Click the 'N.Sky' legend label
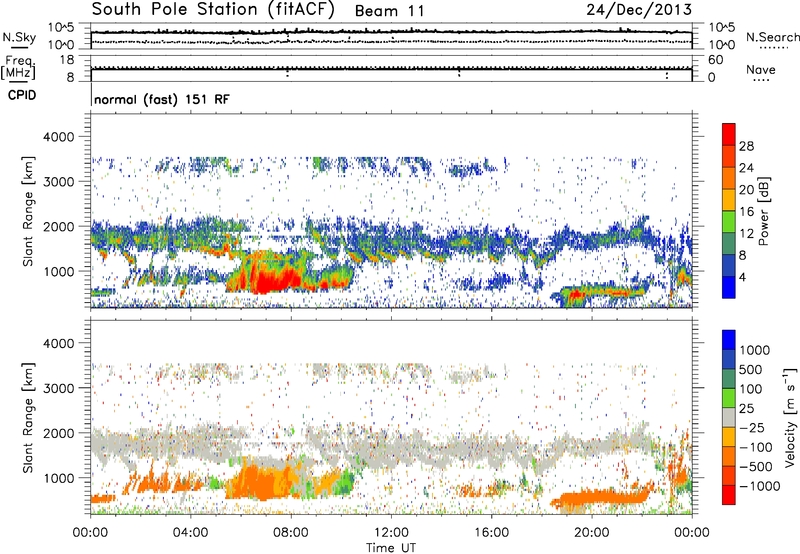Screen dimensions: 800x554 point(19,37)
